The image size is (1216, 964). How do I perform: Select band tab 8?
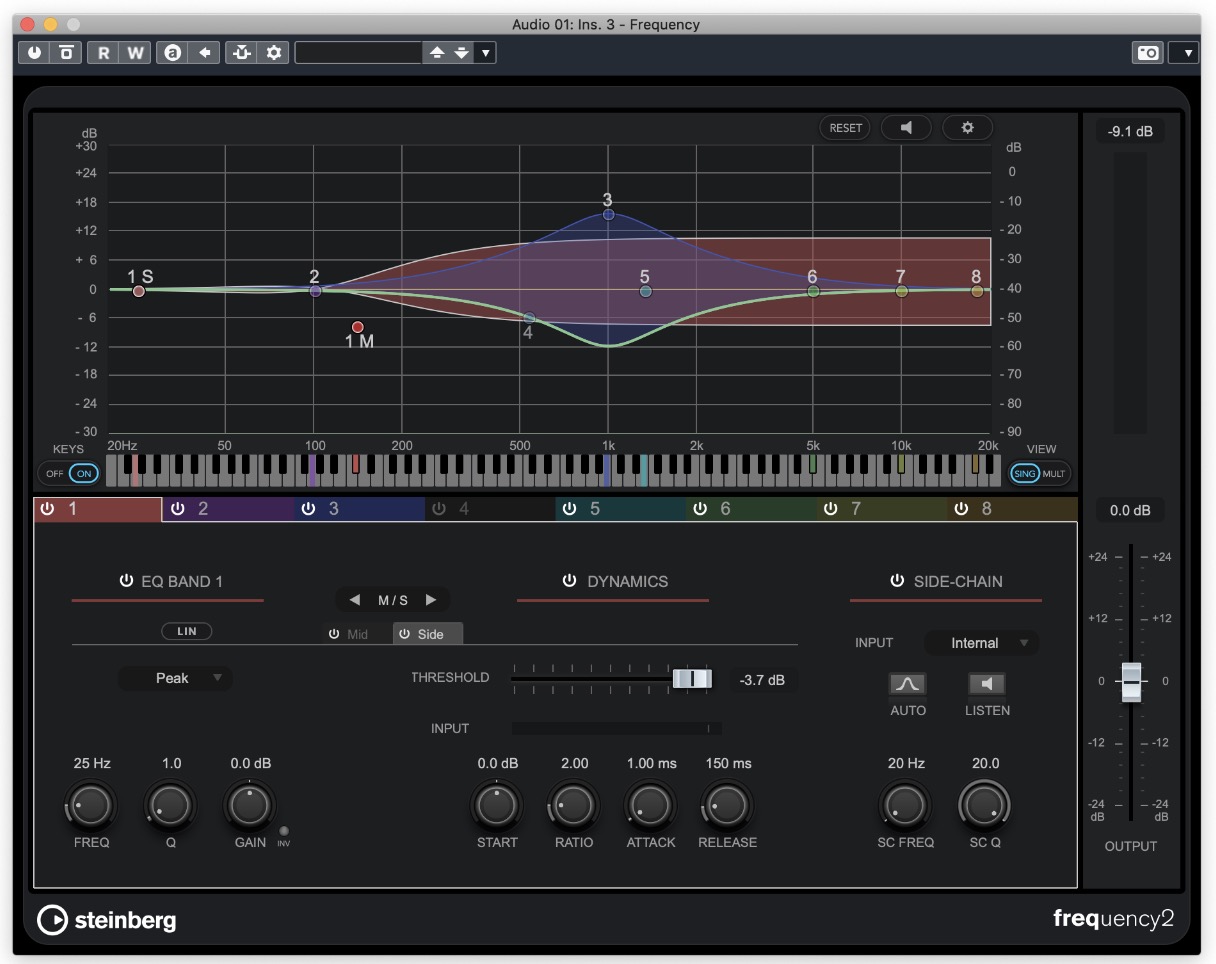pyautogui.click(x=1012, y=509)
